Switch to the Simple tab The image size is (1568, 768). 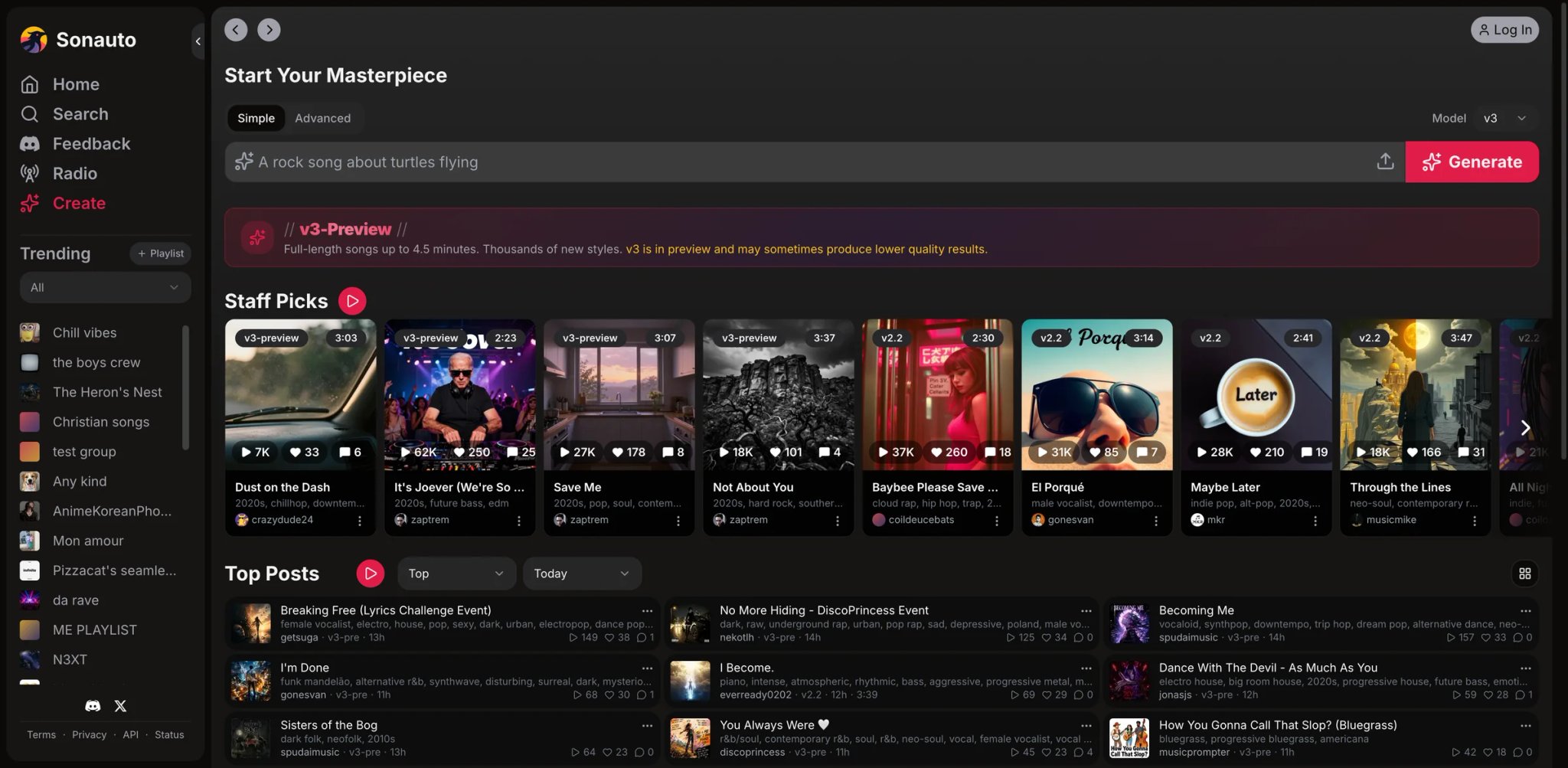[x=256, y=118]
